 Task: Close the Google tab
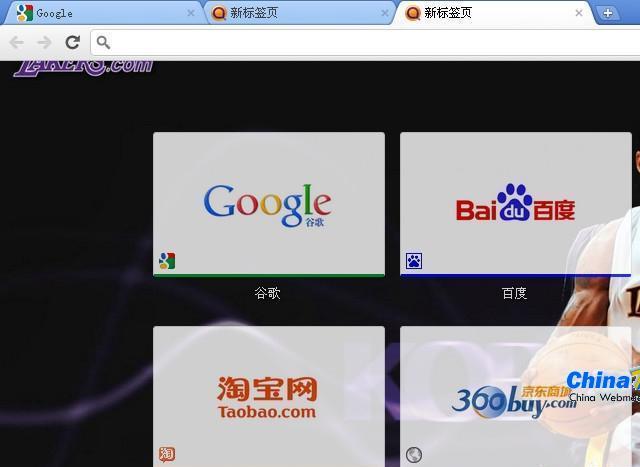tap(191, 13)
